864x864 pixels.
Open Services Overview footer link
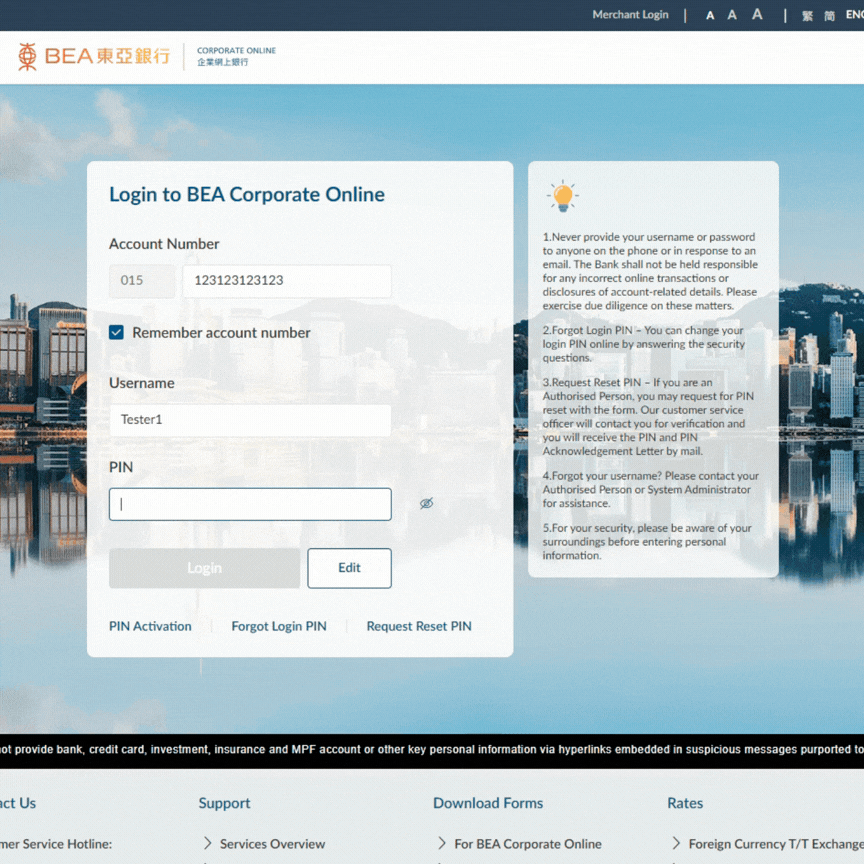[272, 844]
